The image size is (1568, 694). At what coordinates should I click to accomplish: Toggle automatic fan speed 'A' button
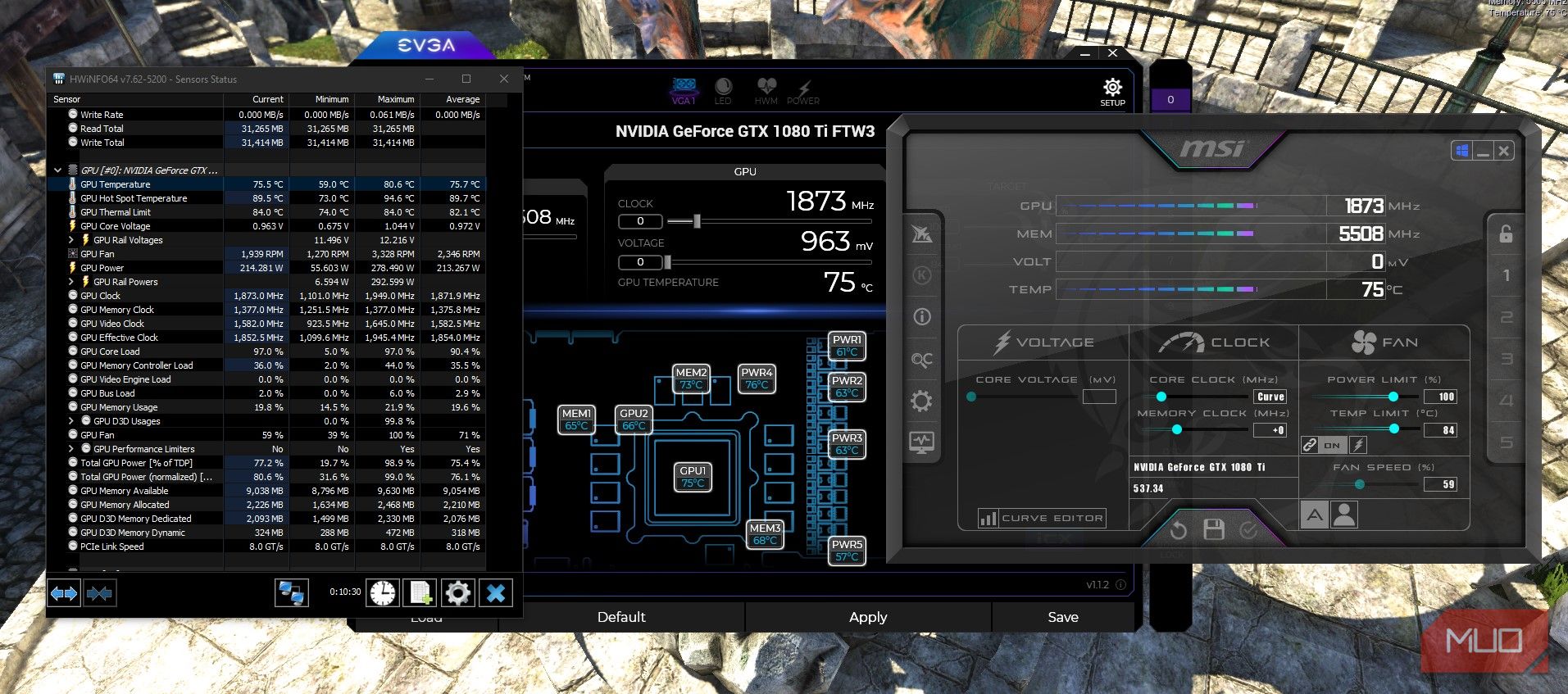1315,515
